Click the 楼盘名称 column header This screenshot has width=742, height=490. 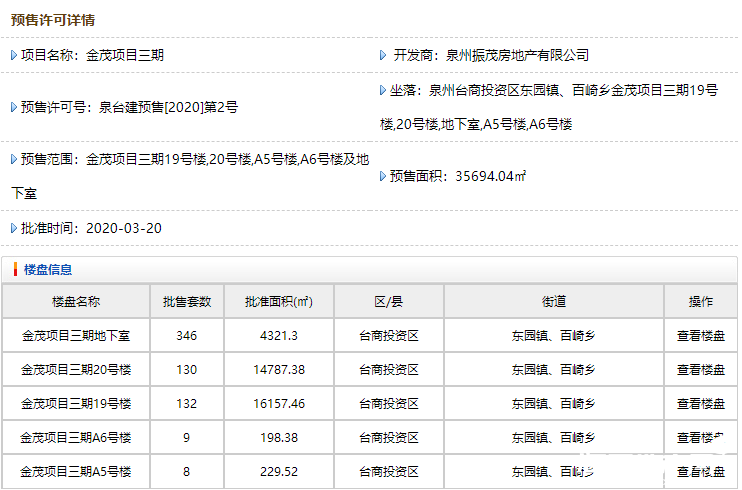76,302
